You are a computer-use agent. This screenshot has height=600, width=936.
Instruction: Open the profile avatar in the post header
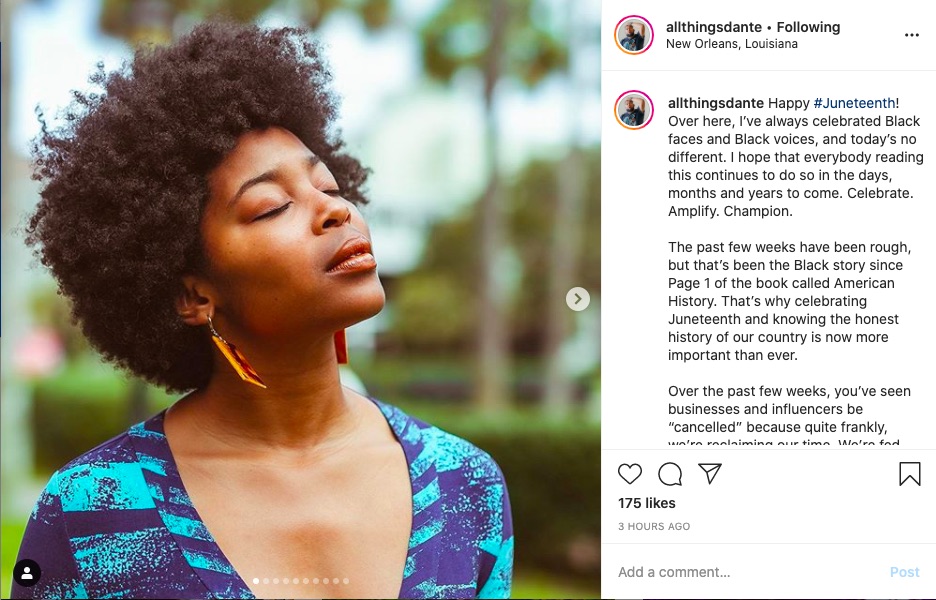tap(634, 35)
